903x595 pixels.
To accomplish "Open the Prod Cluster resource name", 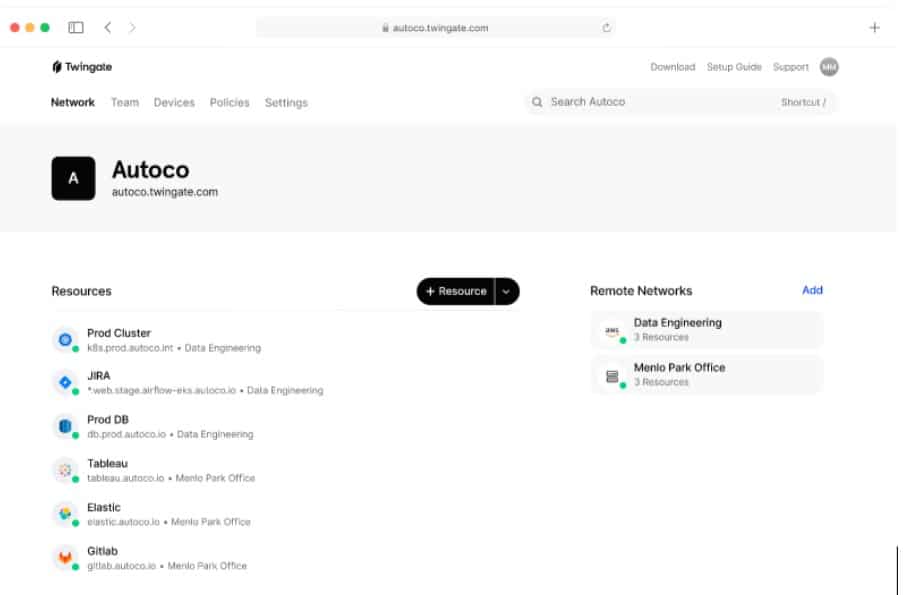I will click(119, 333).
